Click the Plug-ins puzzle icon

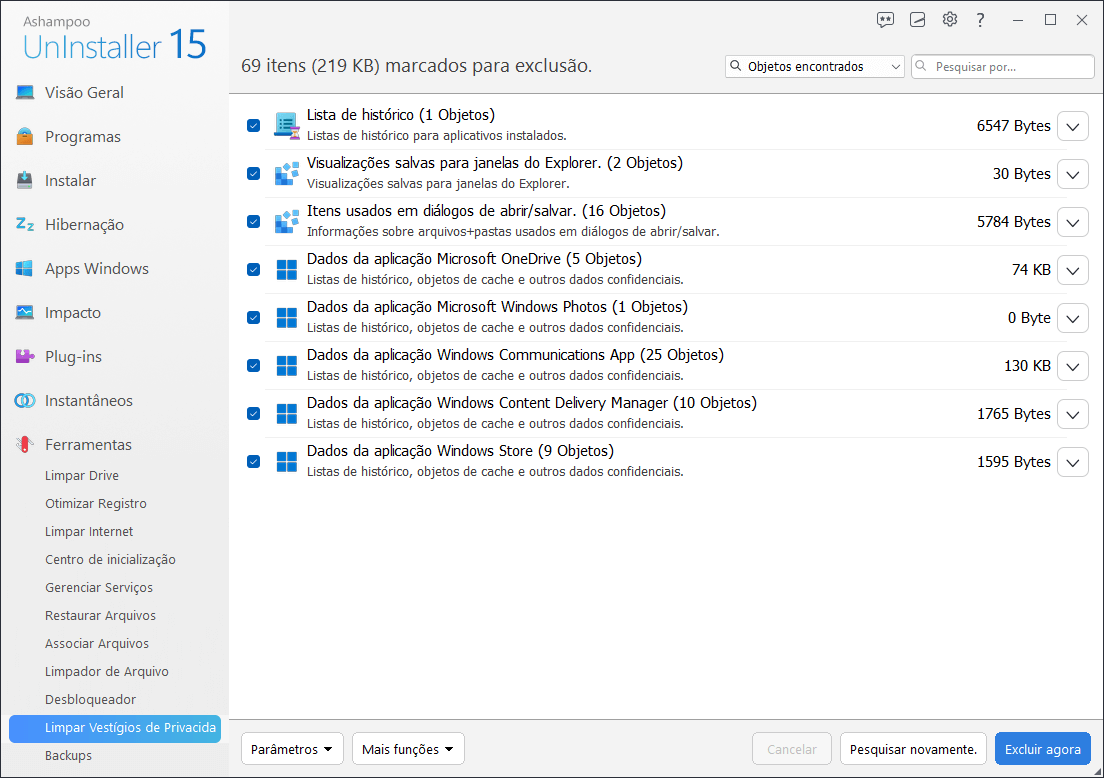pos(25,356)
